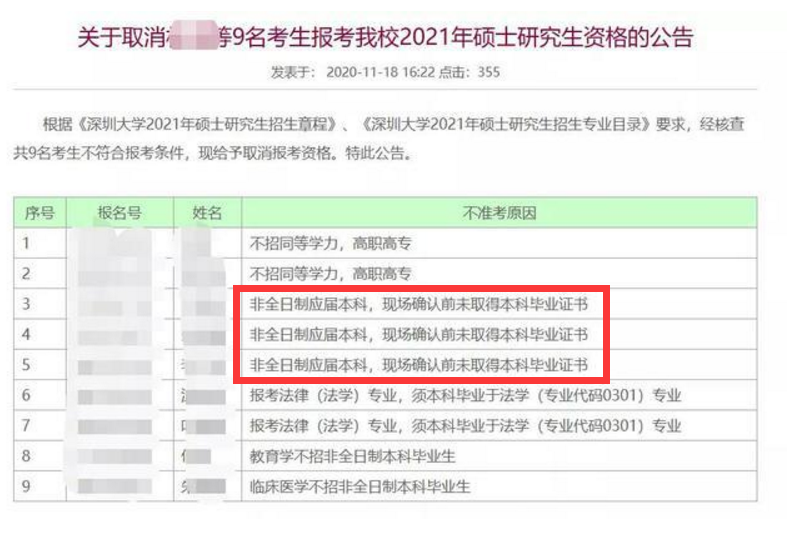Click serial number 6 cell

click(40, 395)
